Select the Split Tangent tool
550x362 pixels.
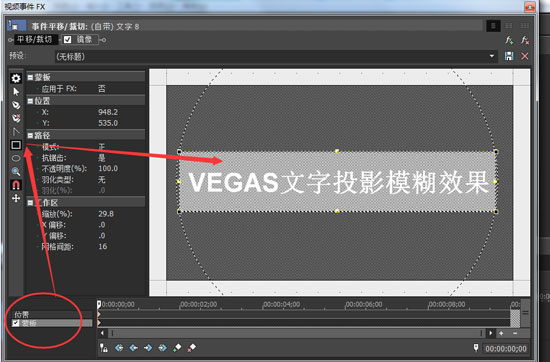click(x=16, y=132)
